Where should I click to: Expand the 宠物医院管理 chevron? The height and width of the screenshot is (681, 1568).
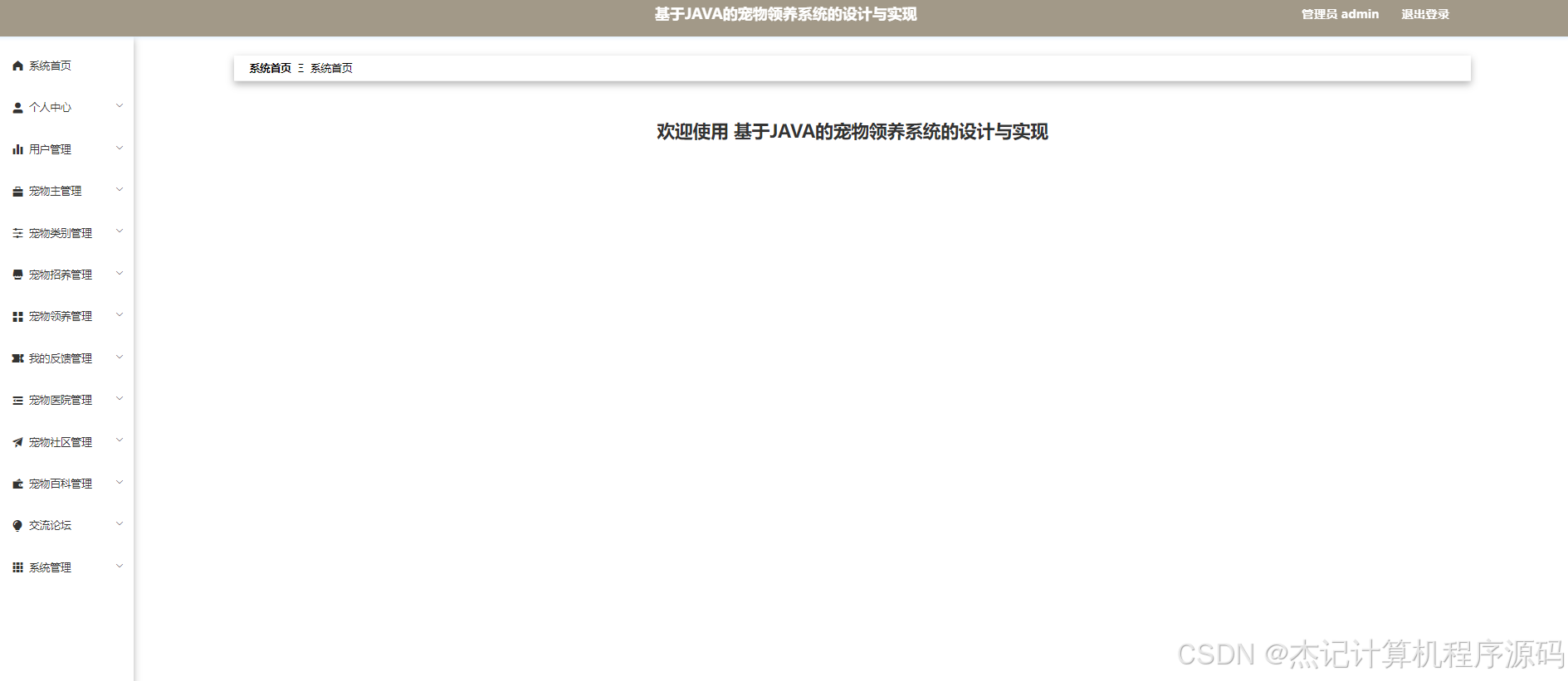point(120,399)
